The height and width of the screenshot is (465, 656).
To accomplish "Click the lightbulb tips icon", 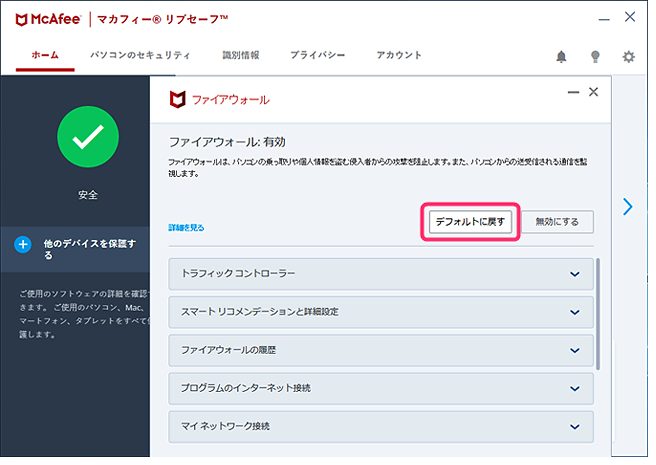I will tap(595, 57).
